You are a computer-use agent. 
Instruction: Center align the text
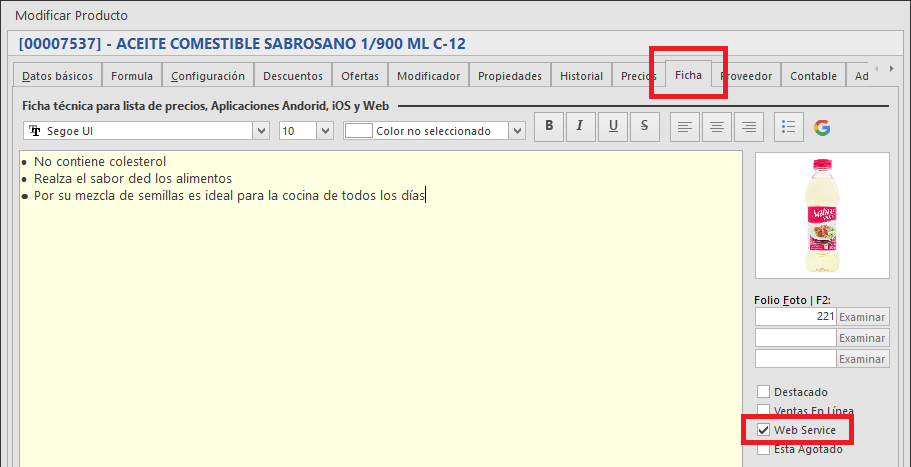[716, 127]
